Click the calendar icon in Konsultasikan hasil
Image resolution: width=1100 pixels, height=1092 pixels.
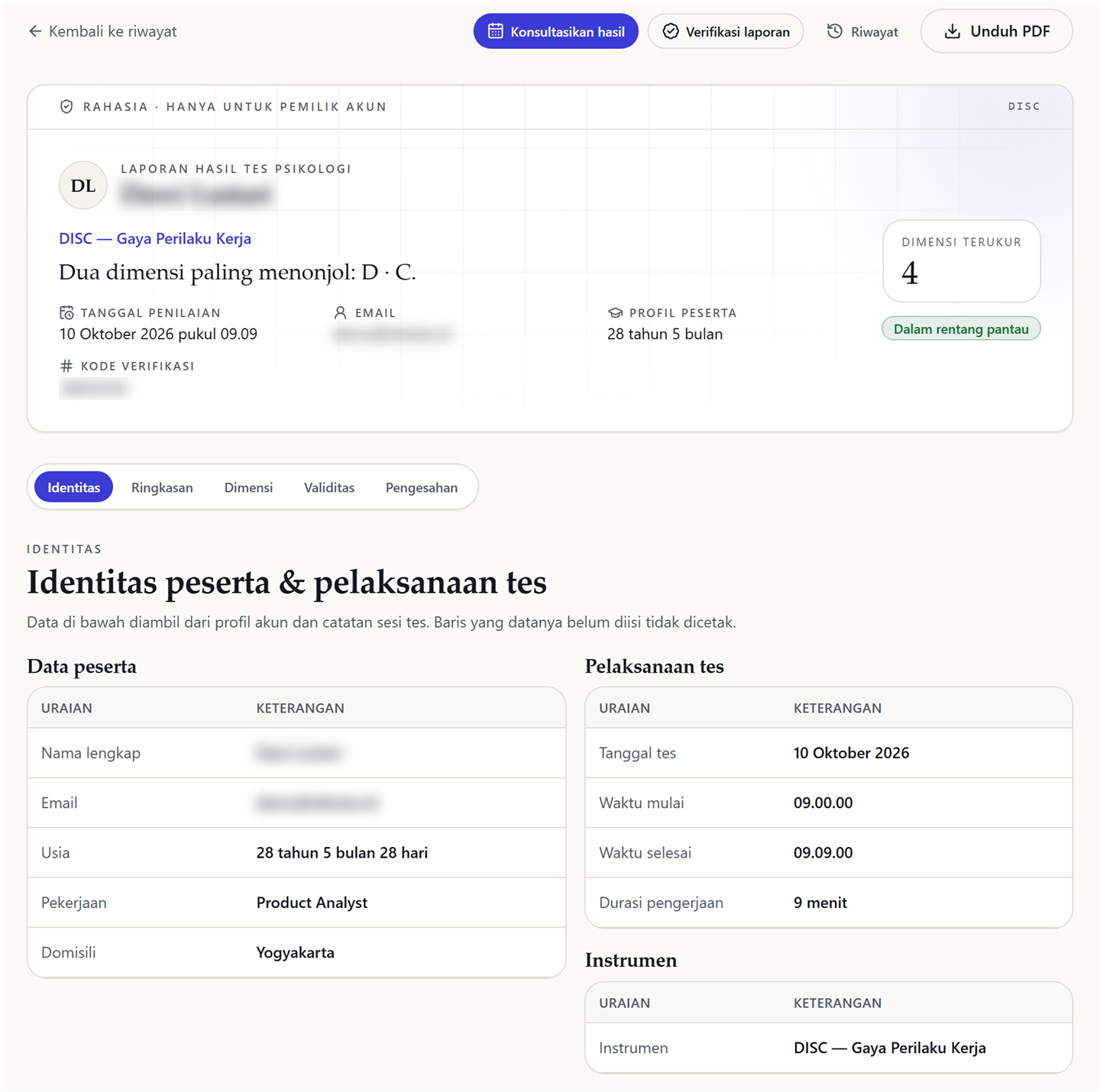point(496,31)
